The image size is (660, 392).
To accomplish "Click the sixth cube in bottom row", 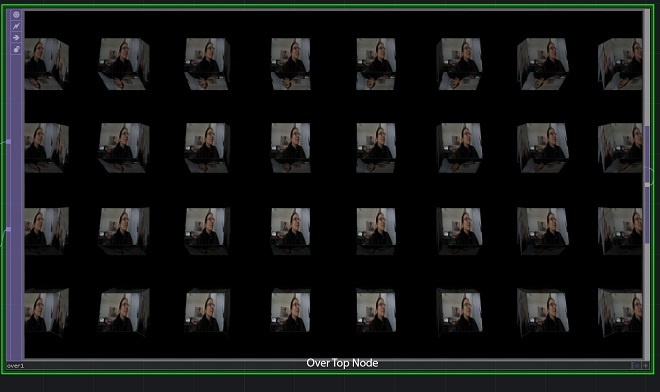I will 459,312.
